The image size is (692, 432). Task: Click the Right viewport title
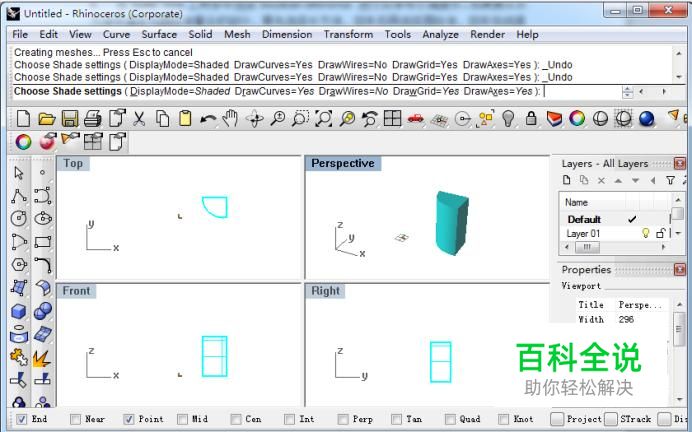325,291
